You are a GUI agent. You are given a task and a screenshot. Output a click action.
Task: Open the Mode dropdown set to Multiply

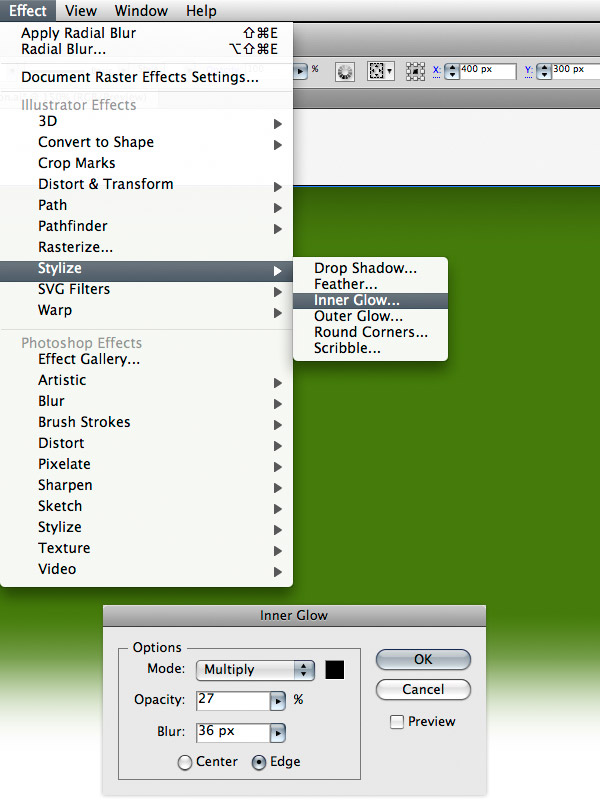tap(256, 670)
